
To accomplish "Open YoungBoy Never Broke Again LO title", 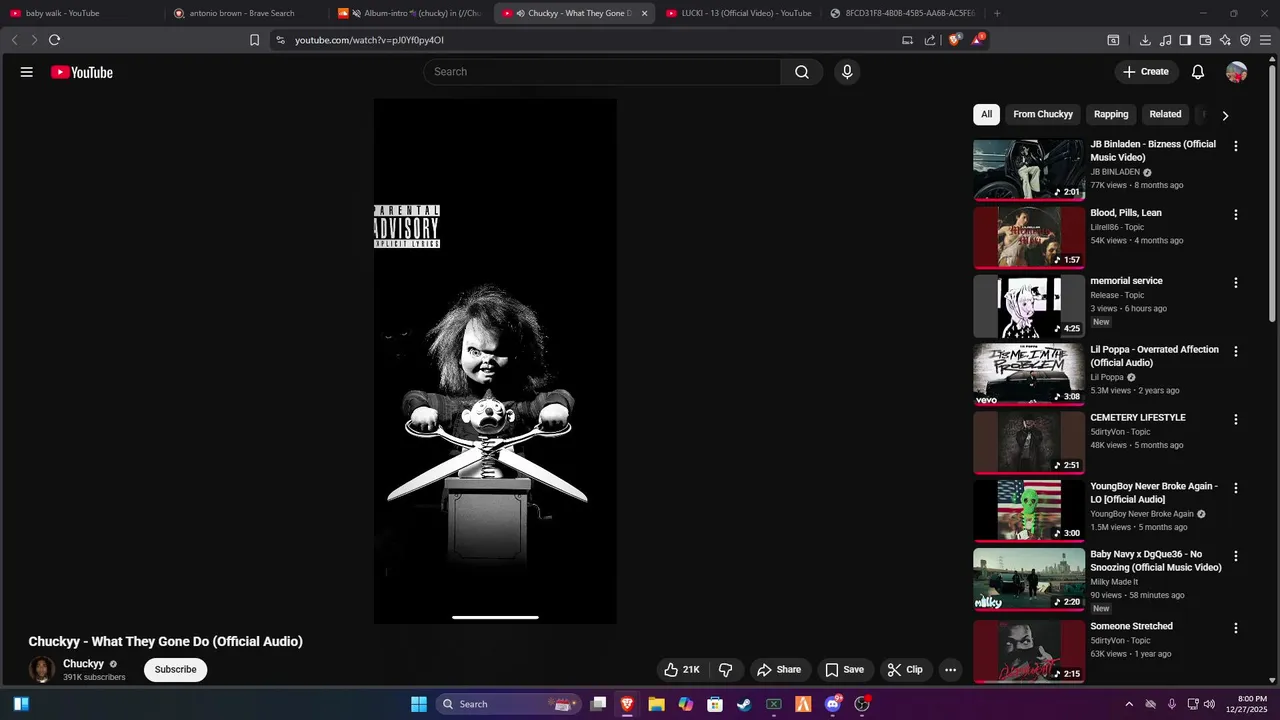I will [x=1154, y=492].
